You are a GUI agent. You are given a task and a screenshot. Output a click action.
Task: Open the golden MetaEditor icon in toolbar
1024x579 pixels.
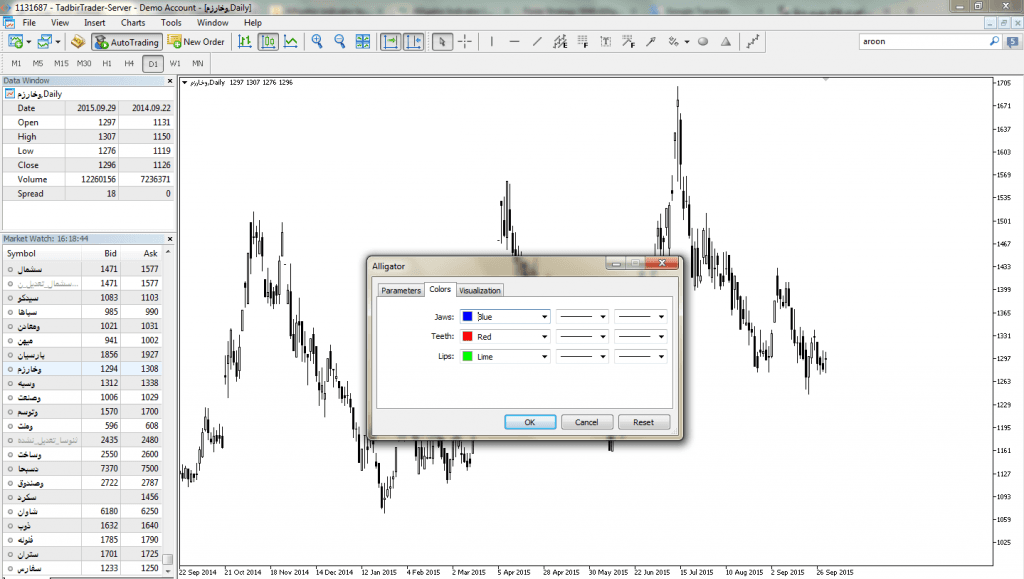[x=78, y=42]
